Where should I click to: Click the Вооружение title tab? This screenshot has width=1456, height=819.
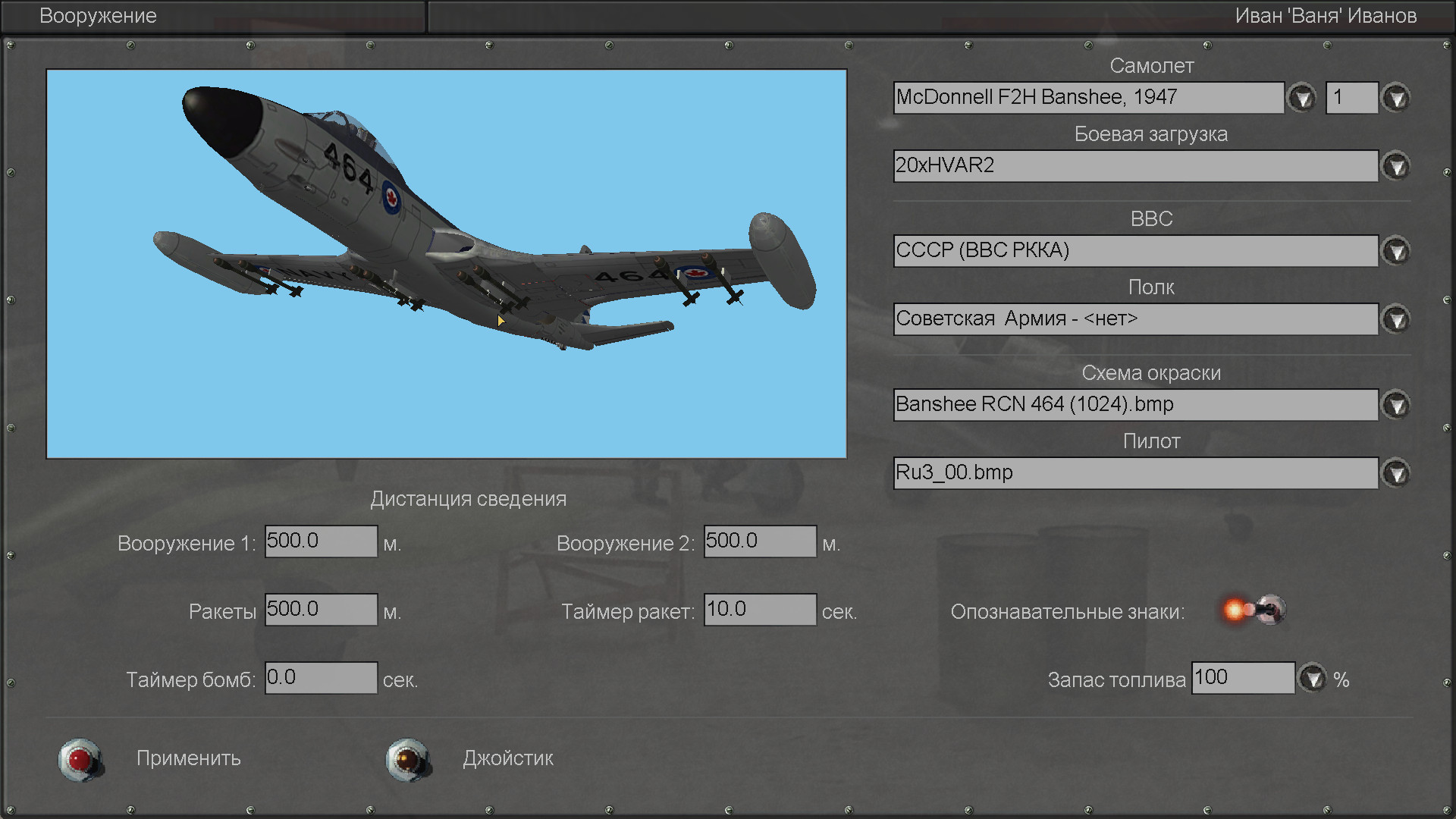pos(99,16)
